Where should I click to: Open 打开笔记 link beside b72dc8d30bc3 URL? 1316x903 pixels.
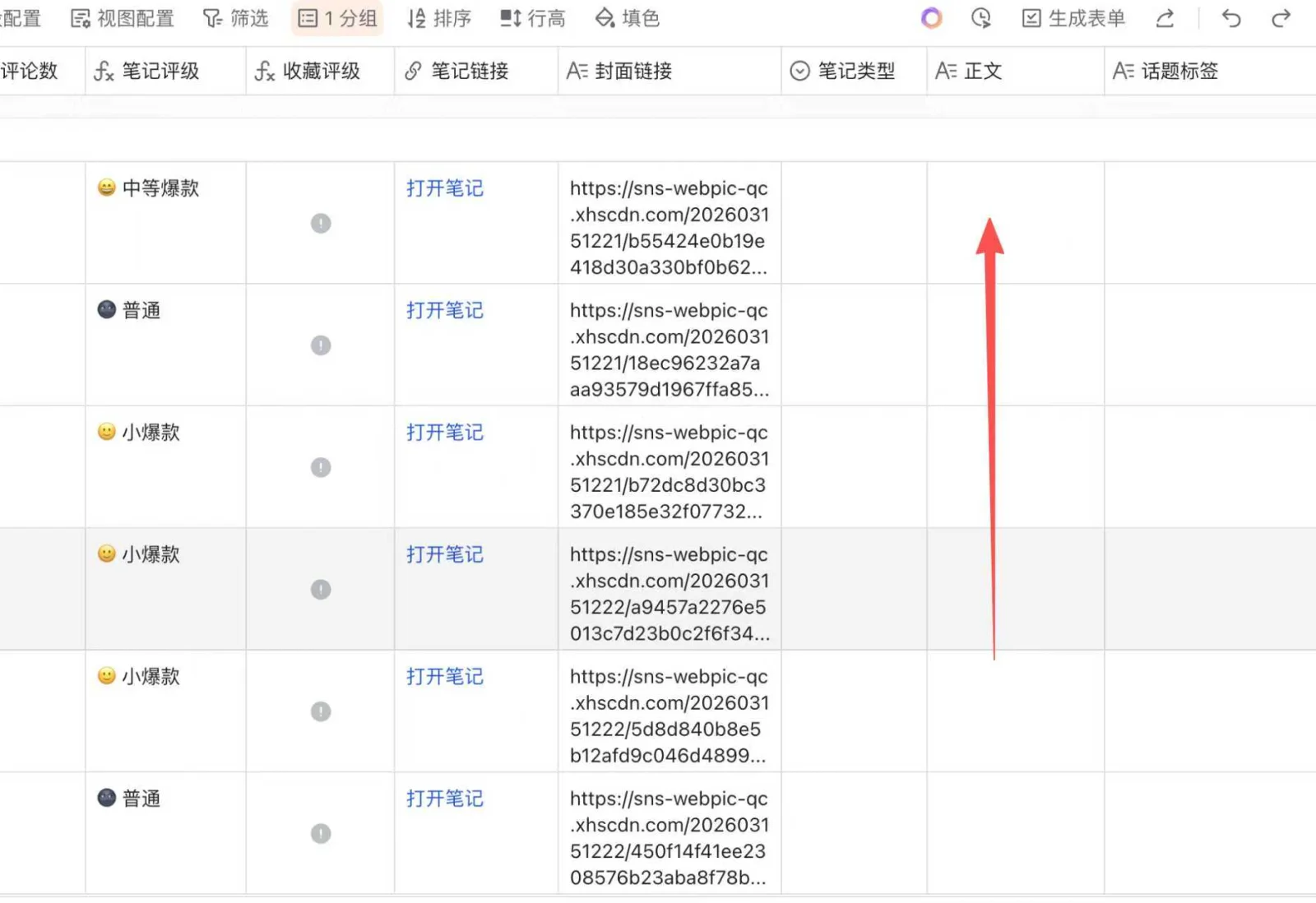[445, 433]
